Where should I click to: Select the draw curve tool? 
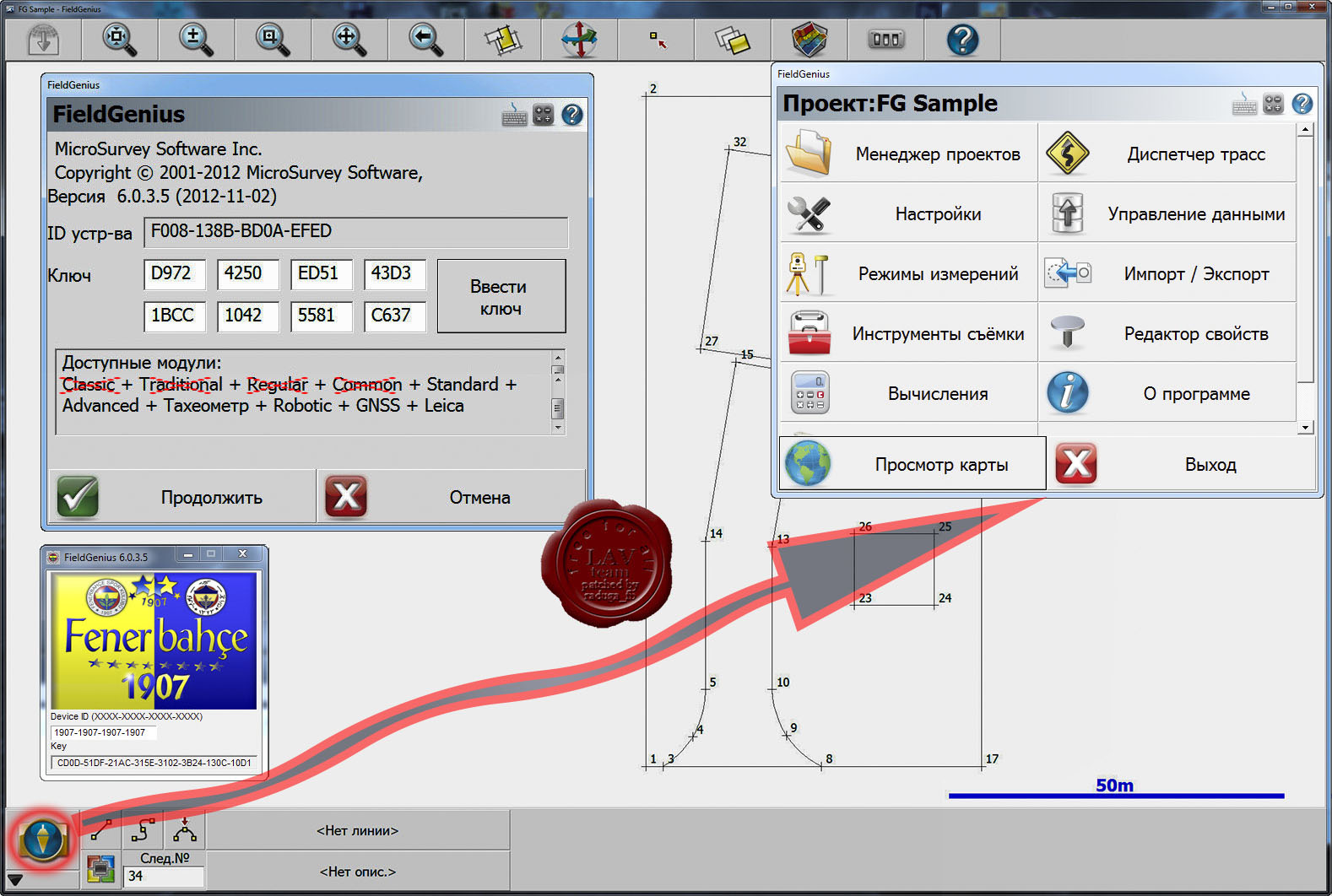pyautogui.click(x=143, y=831)
